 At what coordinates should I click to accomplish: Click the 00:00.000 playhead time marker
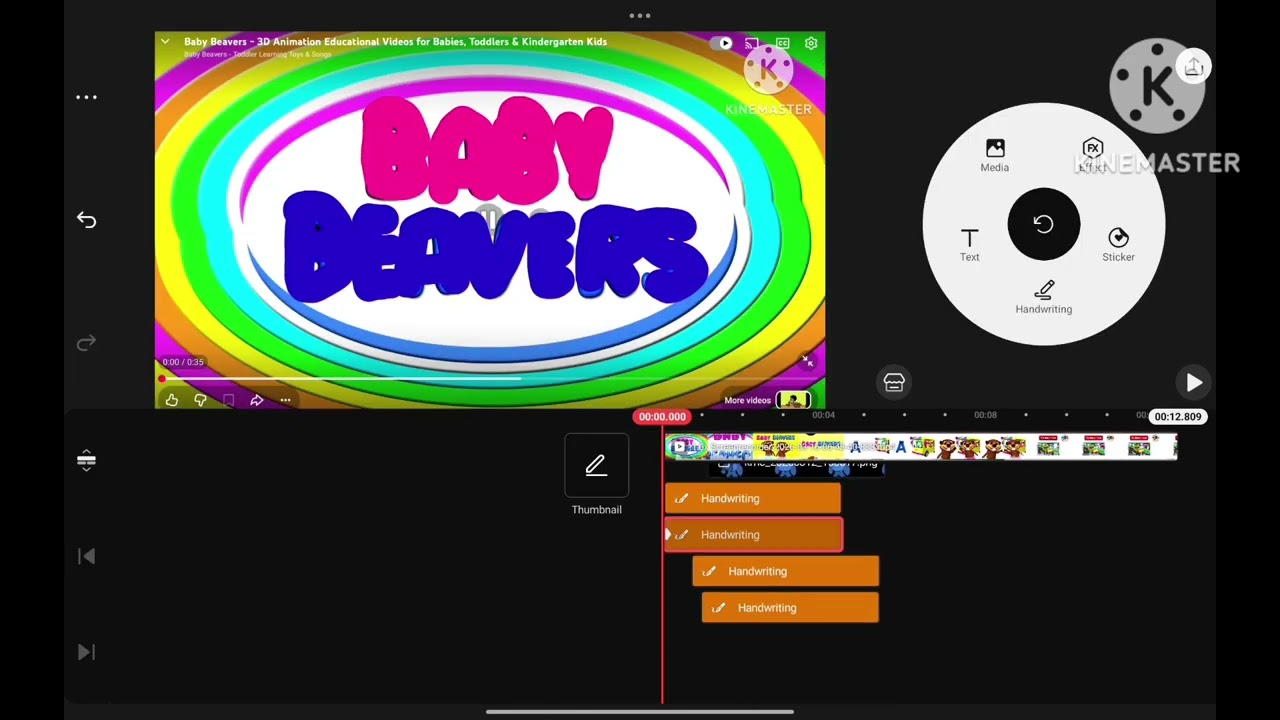pyautogui.click(x=662, y=416)
